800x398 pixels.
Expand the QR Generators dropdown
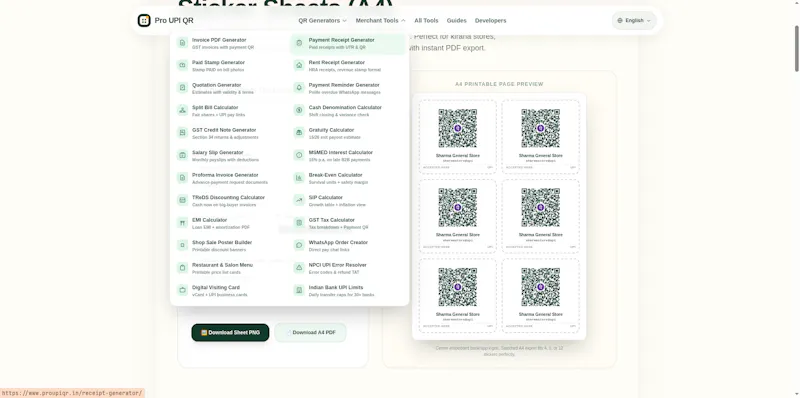pyautogui.click(x=322, y=20)
